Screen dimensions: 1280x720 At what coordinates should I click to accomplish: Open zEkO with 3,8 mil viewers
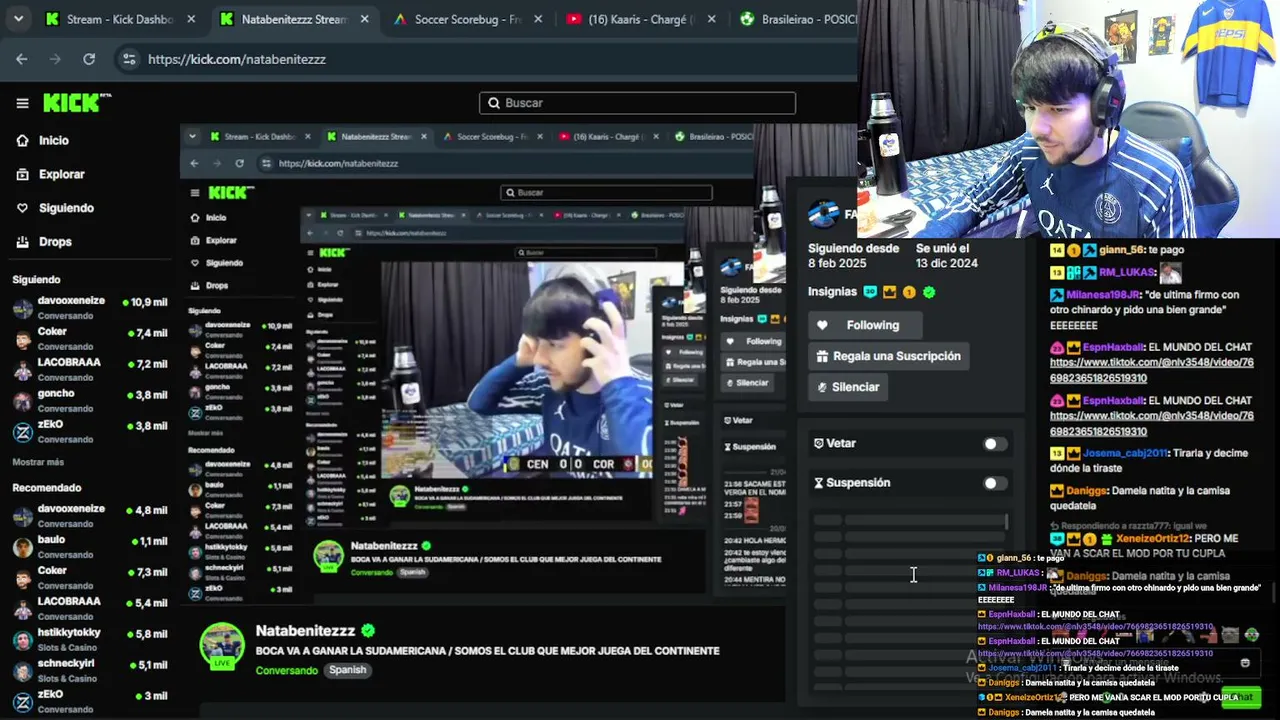coord(90,431)
